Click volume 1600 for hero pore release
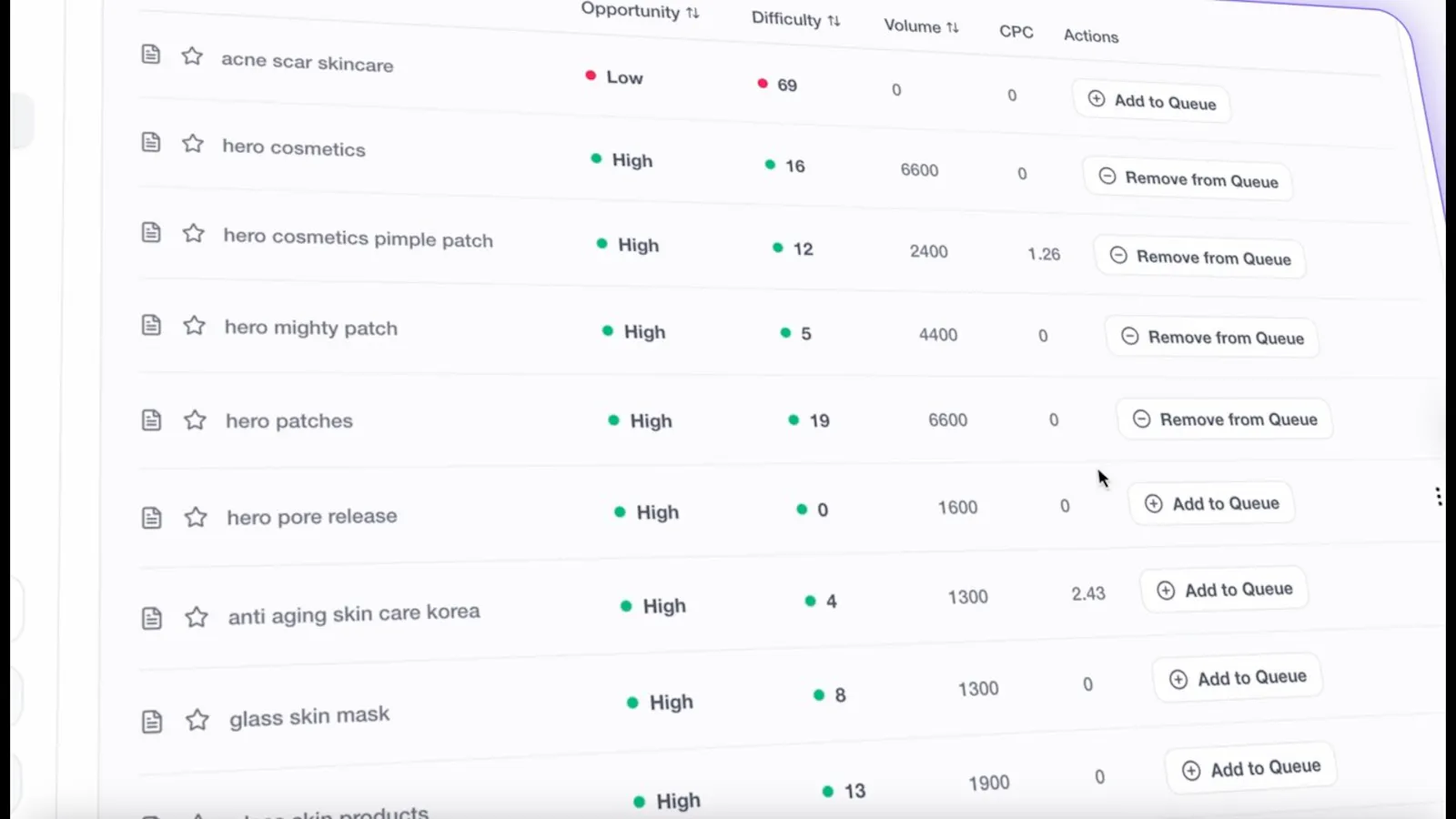Screen dimensions: 1456x819 (958, 508)
